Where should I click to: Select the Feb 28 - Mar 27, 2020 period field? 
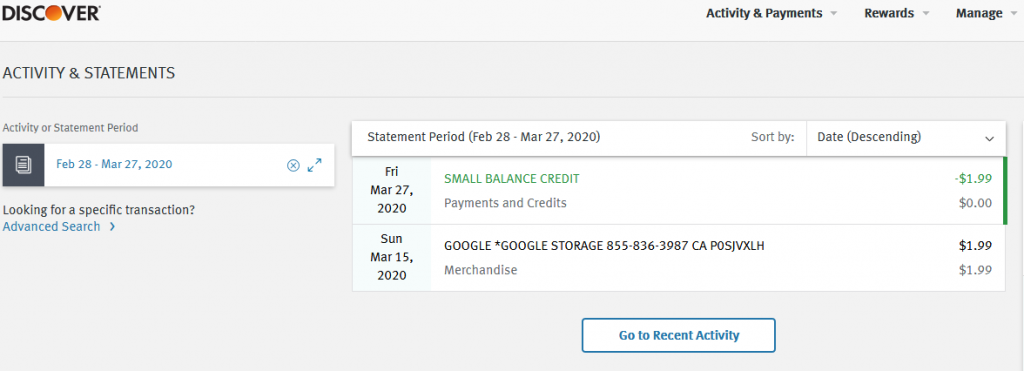click(168, 165)
